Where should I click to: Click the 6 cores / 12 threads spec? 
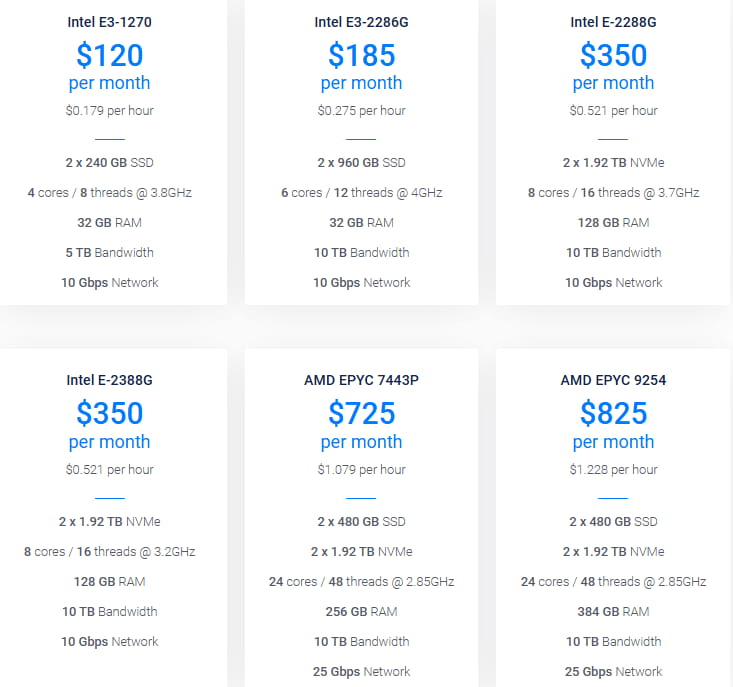pyautogui.click(x=361, y=193)
